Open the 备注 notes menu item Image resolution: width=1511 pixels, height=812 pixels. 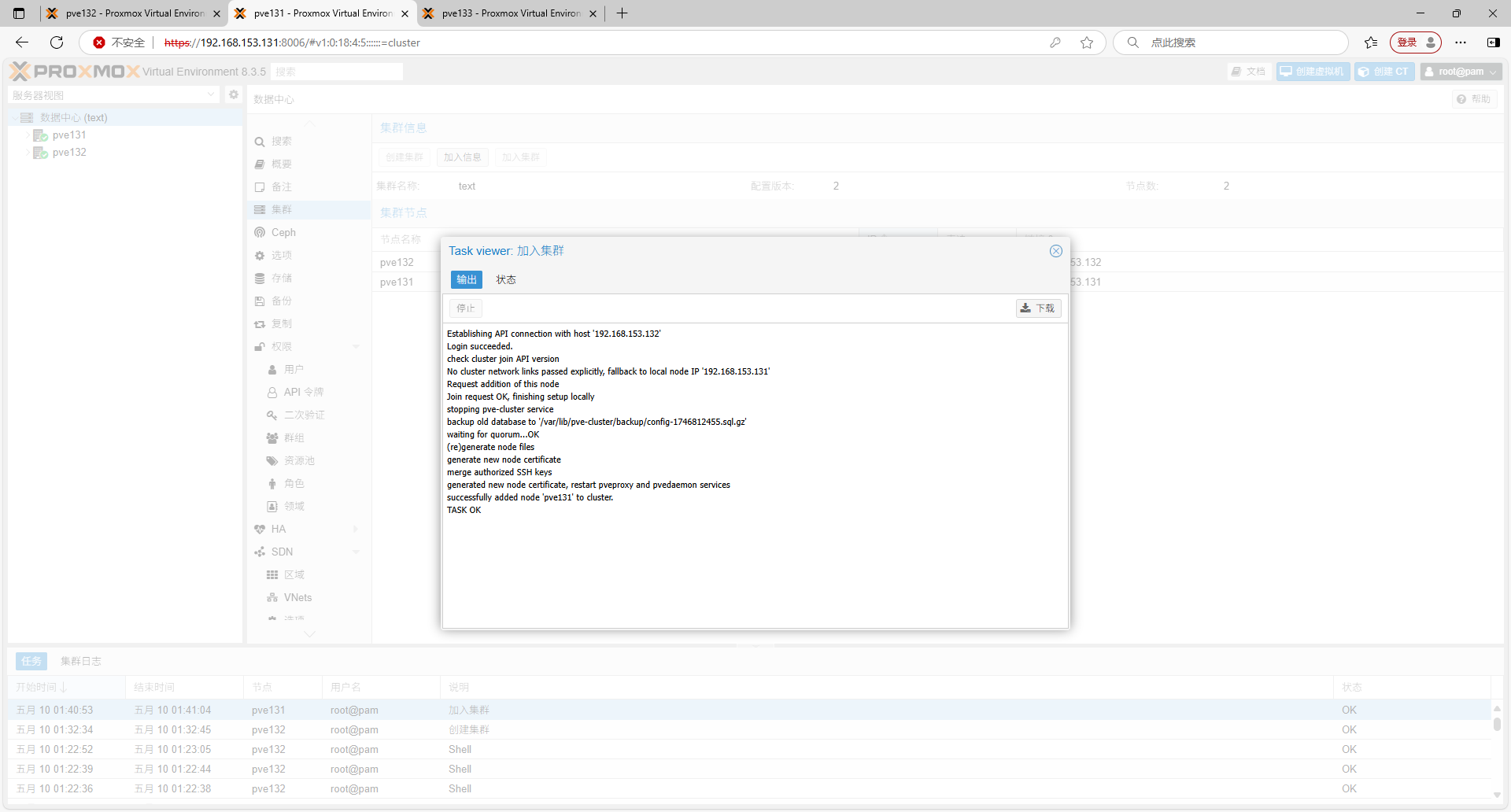pyautogui.click(x=308, y=187)
